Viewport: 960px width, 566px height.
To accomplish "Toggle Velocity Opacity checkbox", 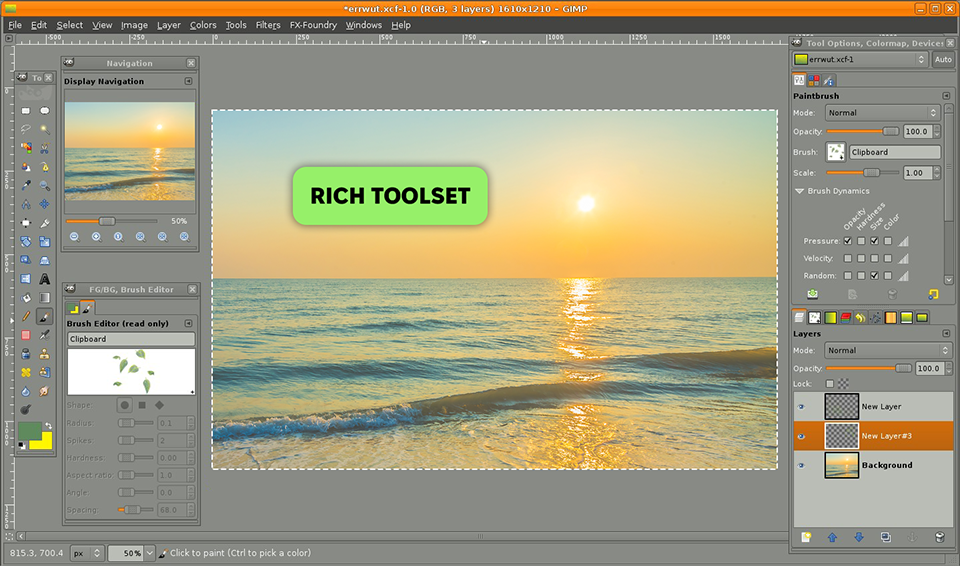I will pos(847,258).
